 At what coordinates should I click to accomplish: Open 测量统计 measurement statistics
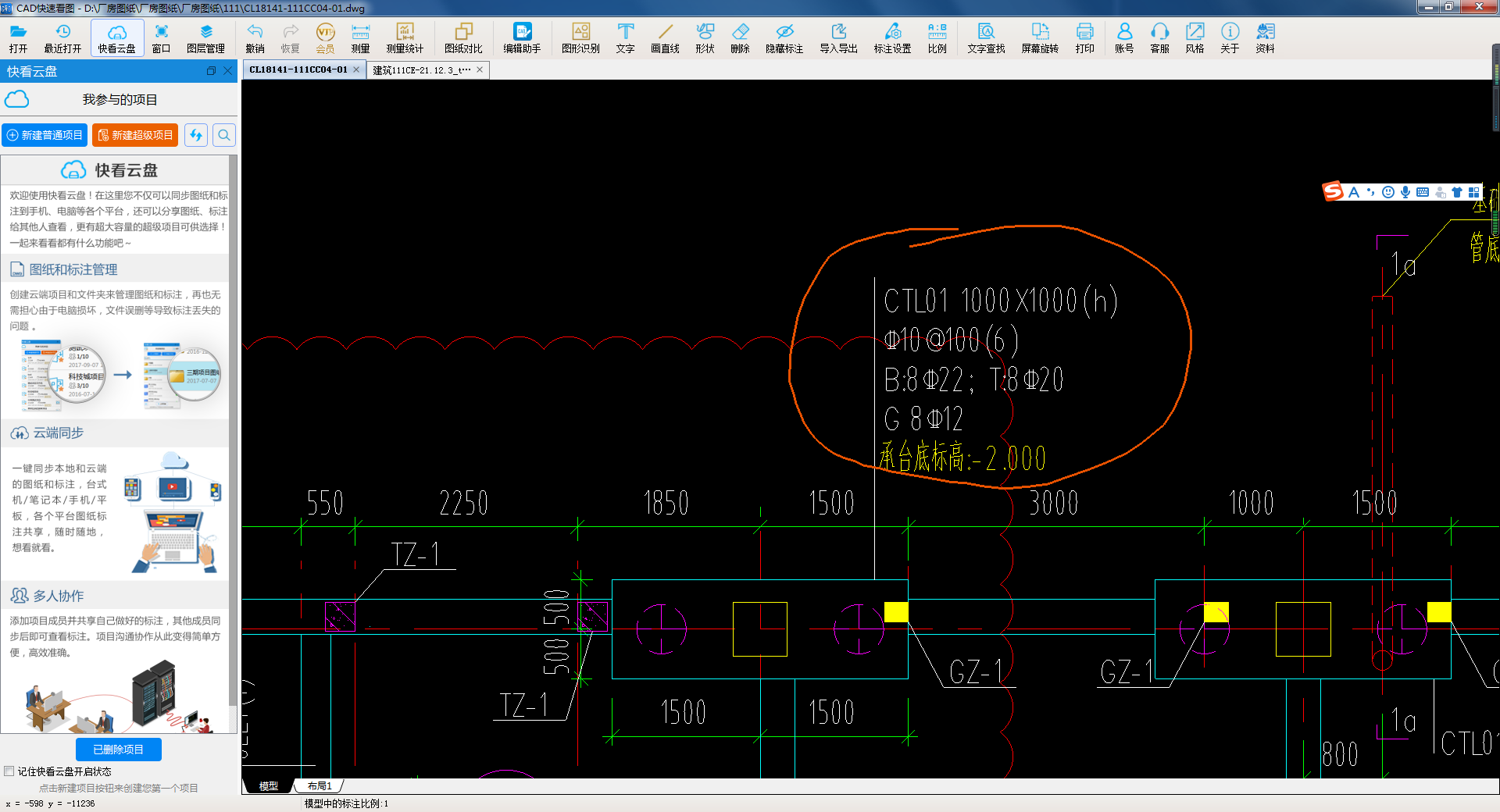(x=405, y=37)
